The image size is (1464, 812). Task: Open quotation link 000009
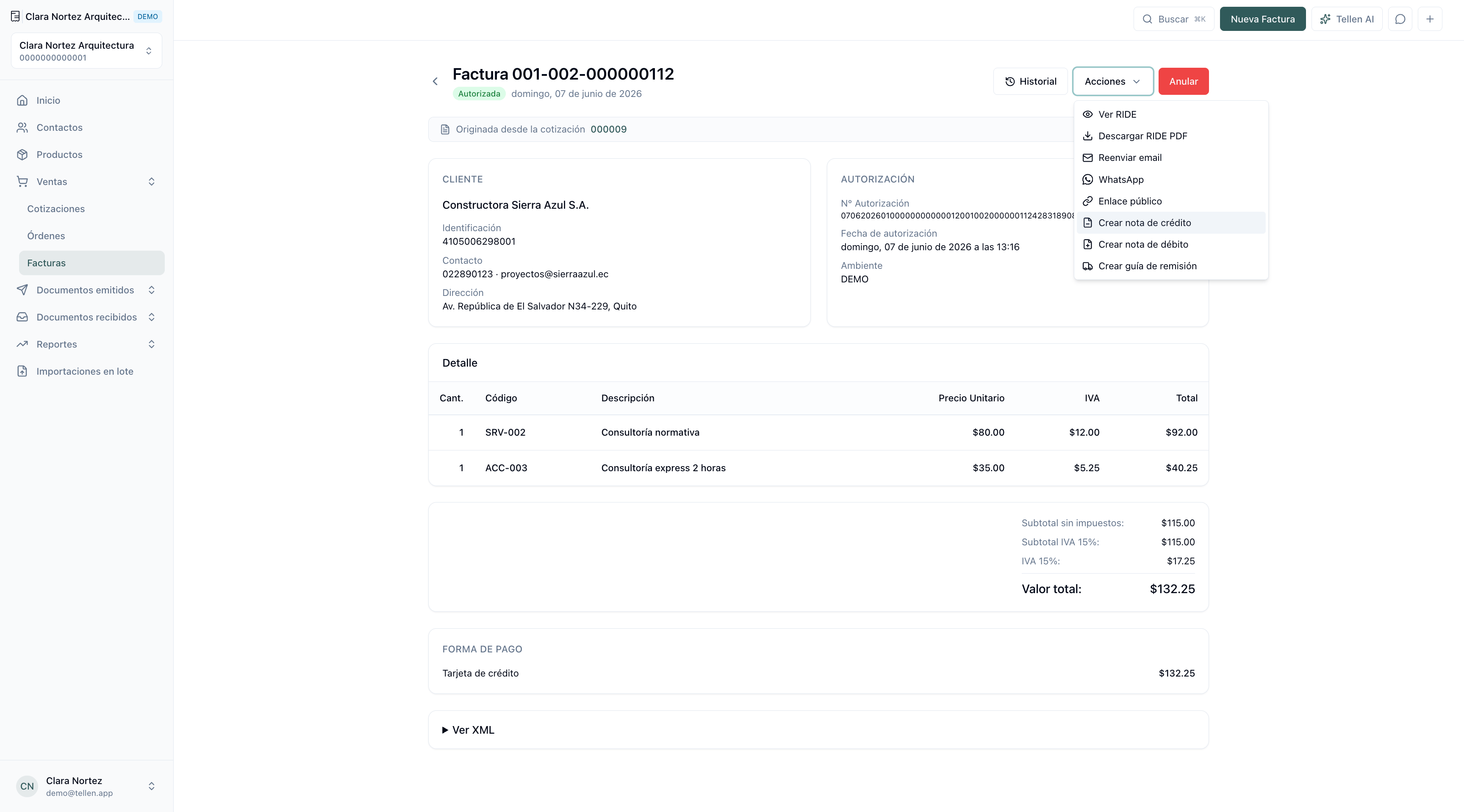(608, 130)
